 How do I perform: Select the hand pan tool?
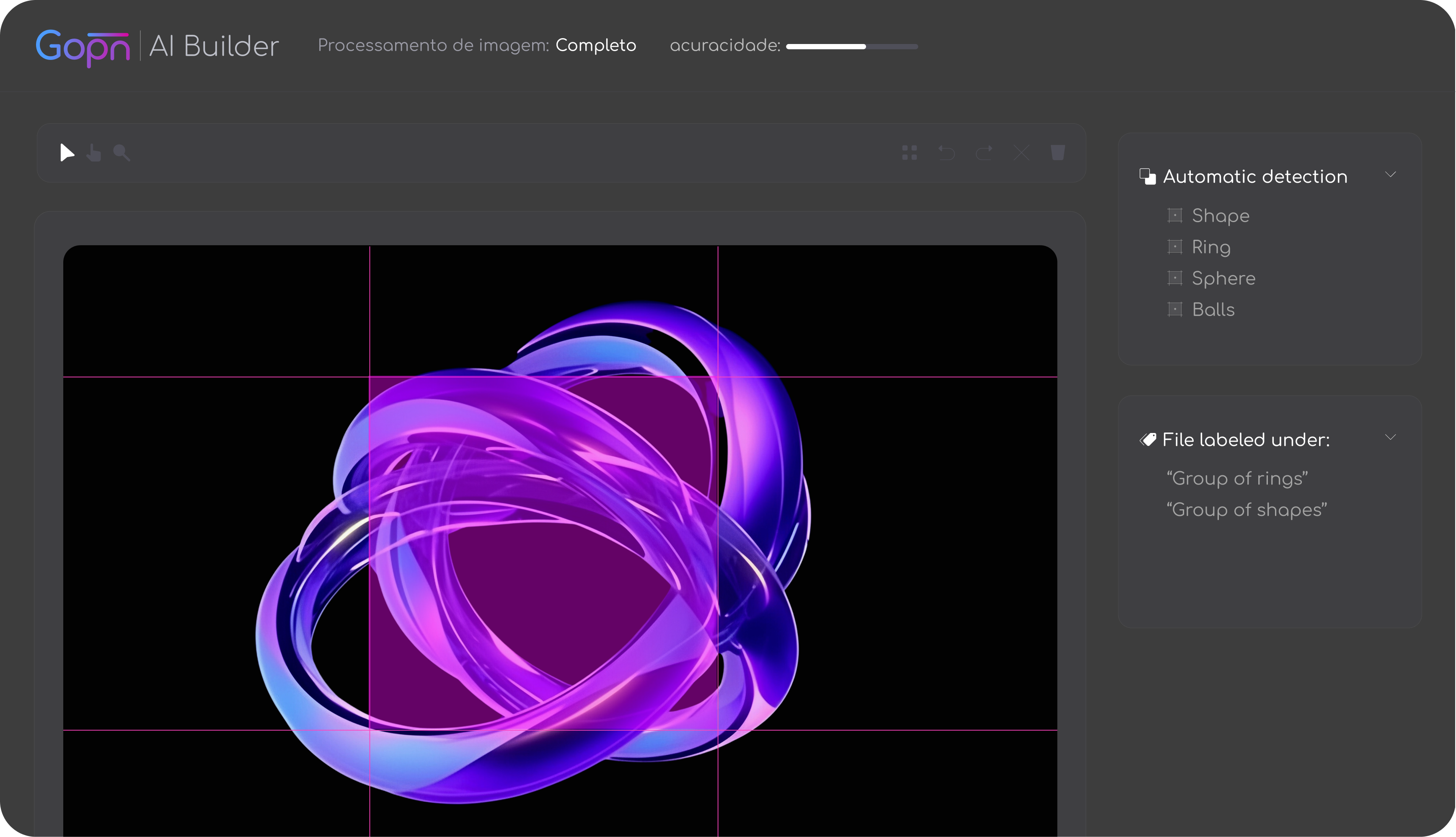pos(94,153)
